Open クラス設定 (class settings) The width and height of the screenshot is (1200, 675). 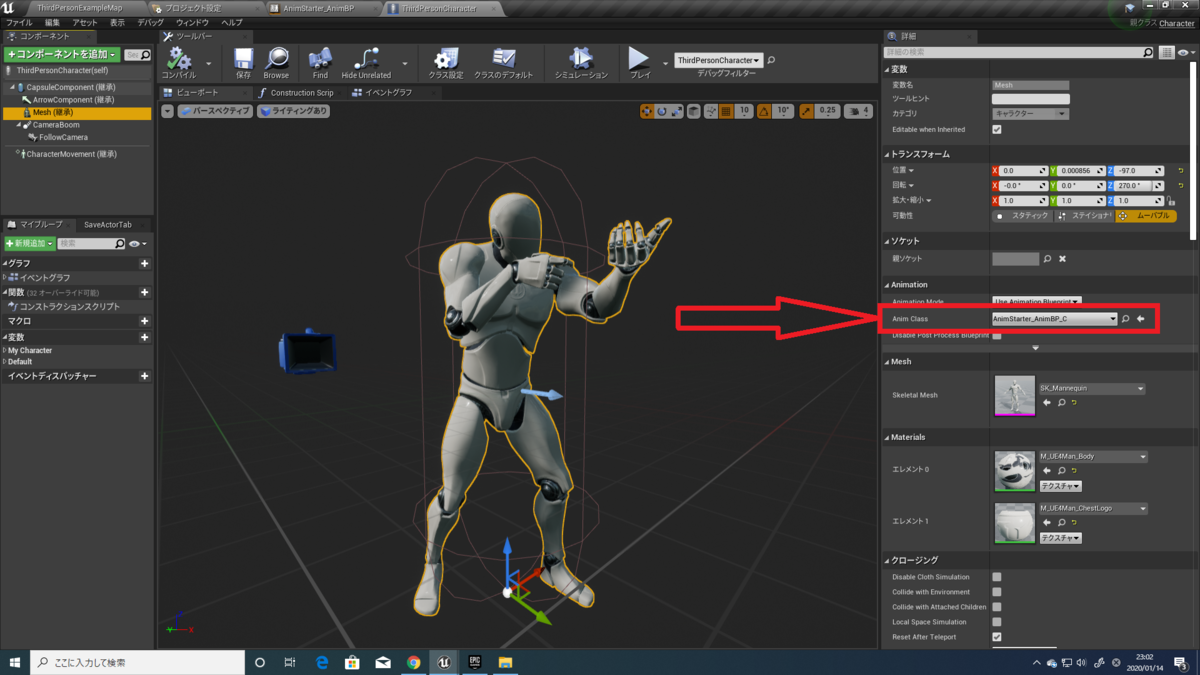446,62
